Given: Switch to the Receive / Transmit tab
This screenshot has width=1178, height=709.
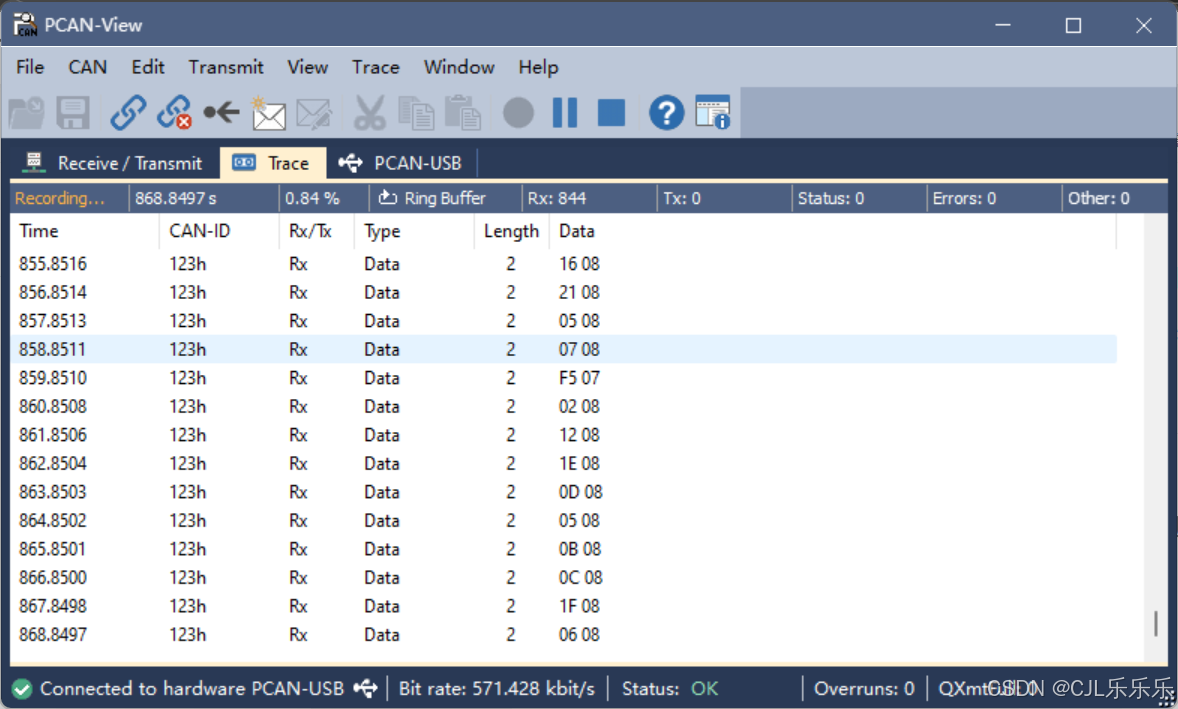Looking at the screenshot, I should point(113,163).
